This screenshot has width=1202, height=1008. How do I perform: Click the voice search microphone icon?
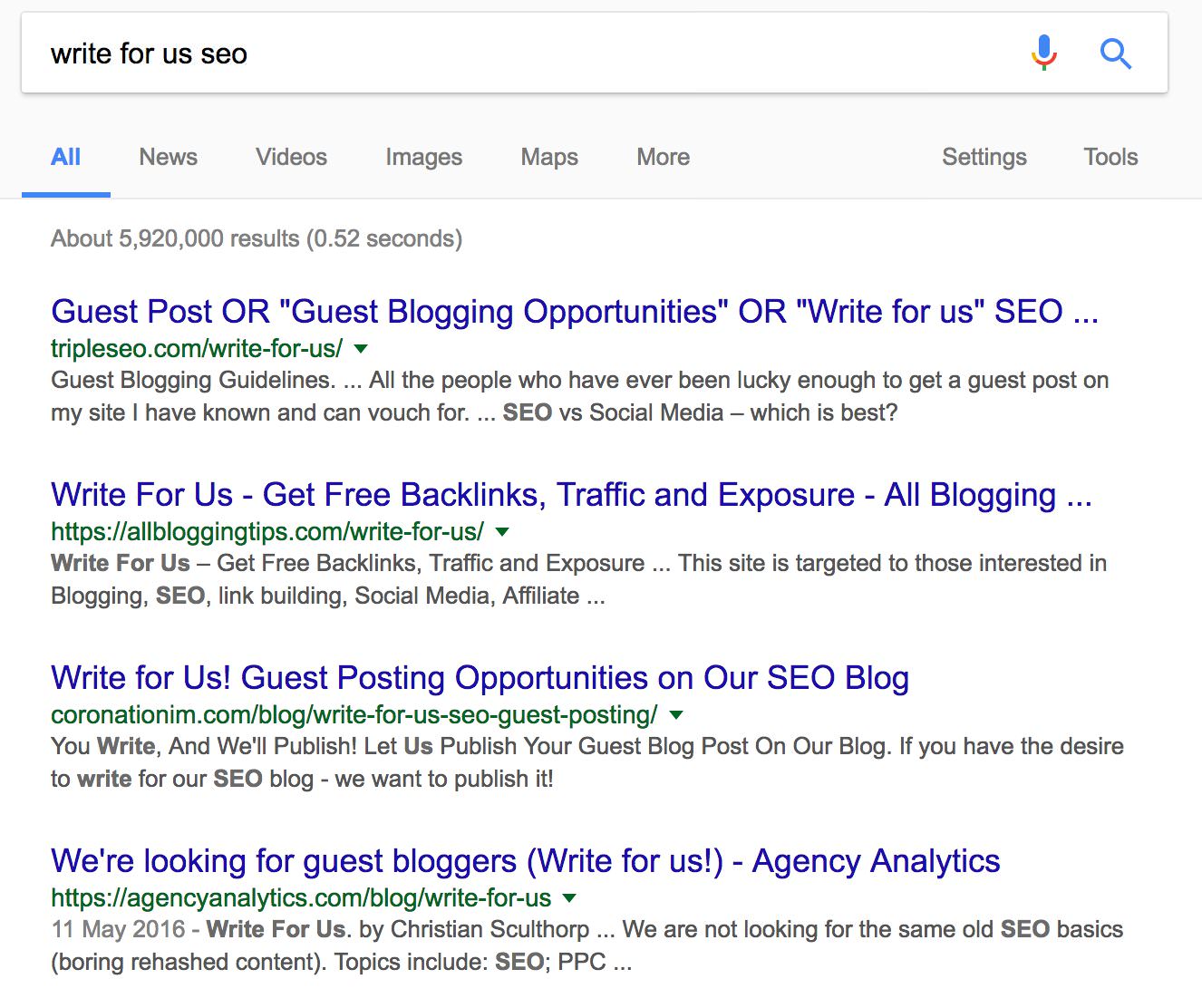pos(1043,53)
